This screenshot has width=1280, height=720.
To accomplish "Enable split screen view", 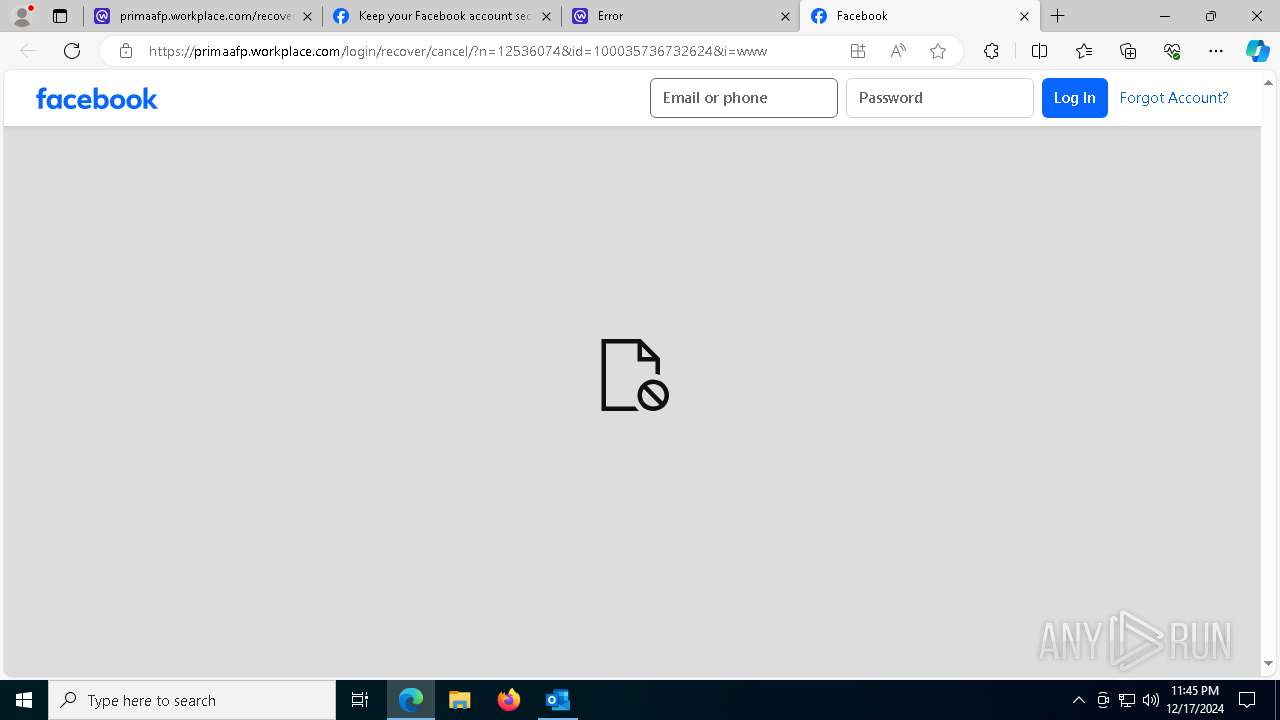I will pyautogui.click(x=1039, y=51).
